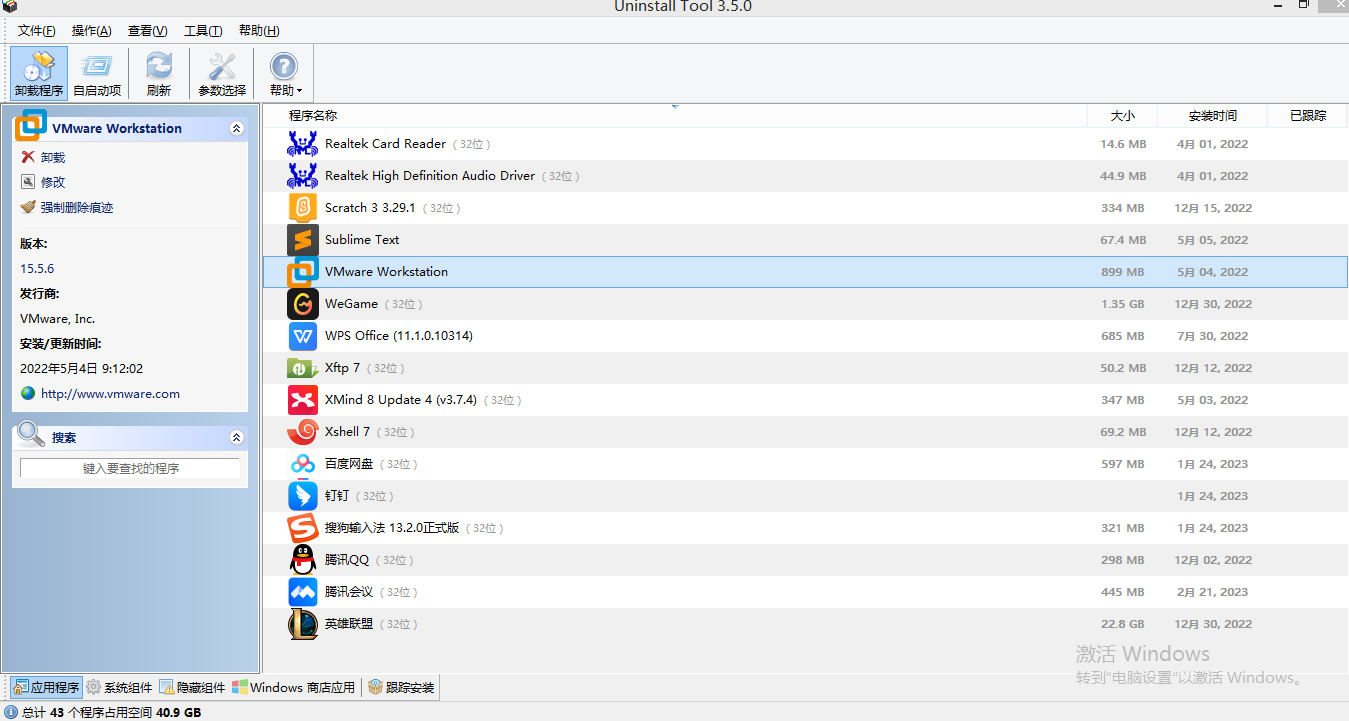Collapse the Search (搜索) panel

click(x=236, y=437)
